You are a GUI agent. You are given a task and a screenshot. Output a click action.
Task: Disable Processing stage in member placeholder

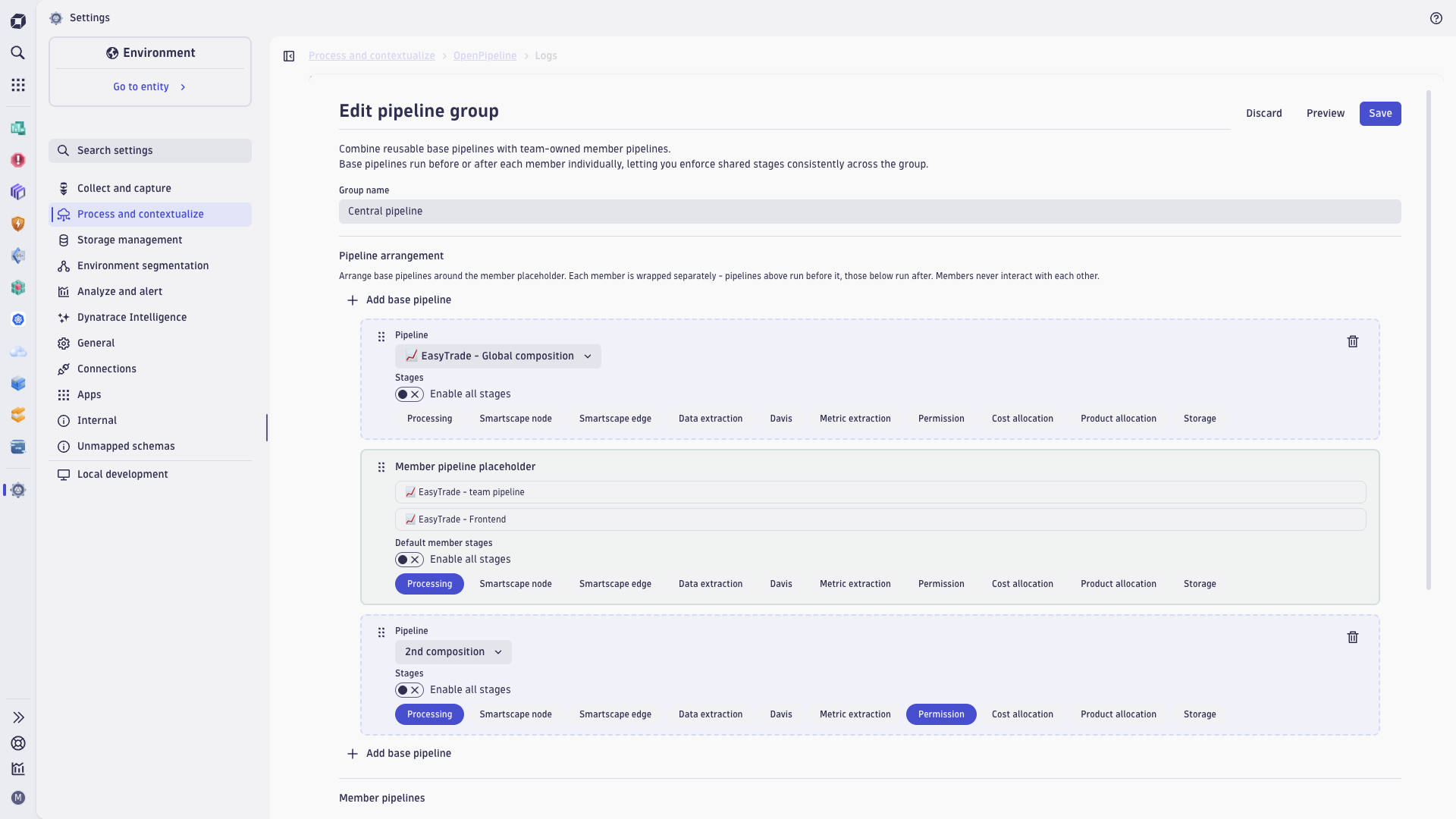click(429, 584)
